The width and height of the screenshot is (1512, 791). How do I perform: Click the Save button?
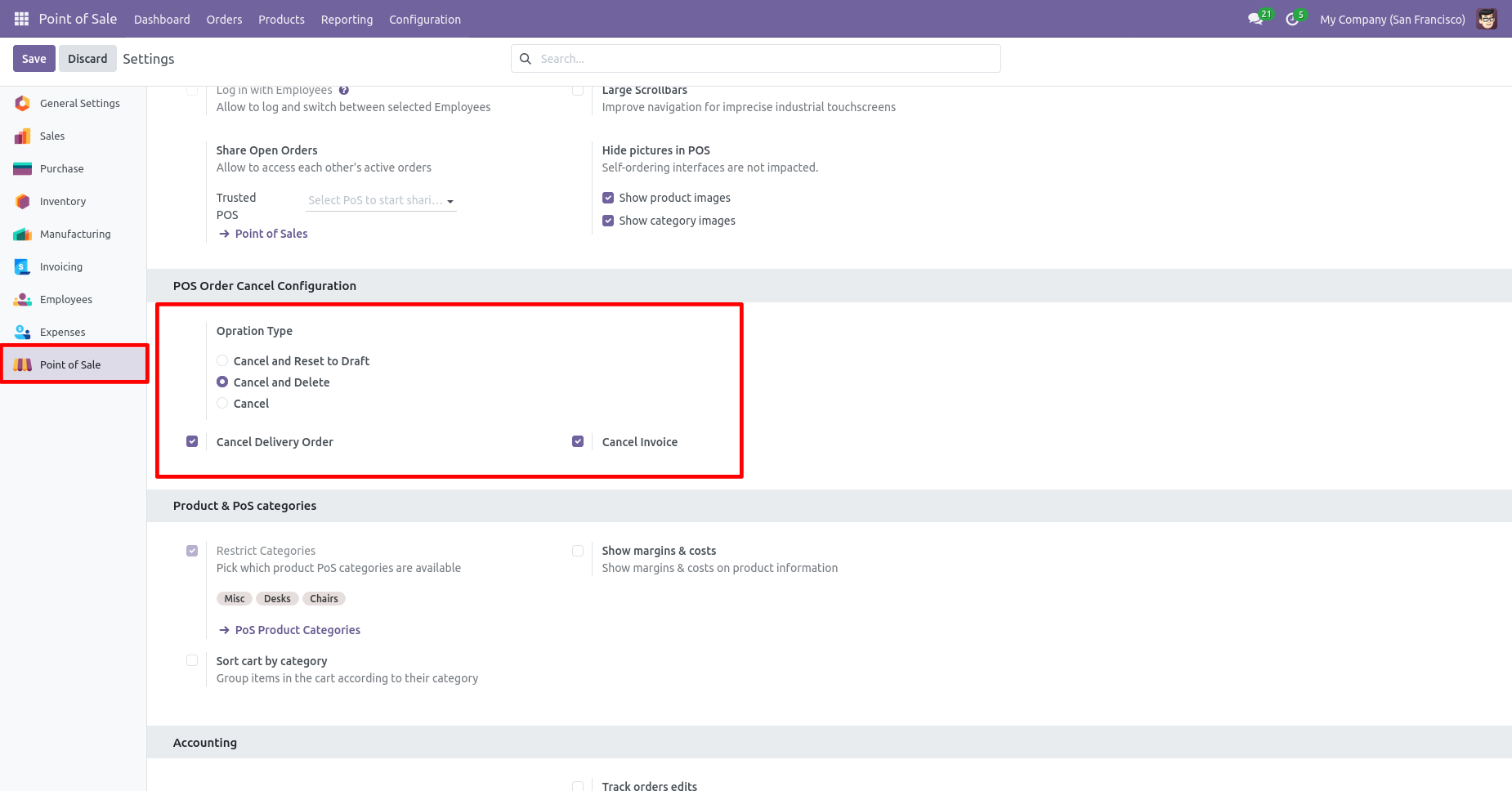pyautogui.click(x=34, y=59)
